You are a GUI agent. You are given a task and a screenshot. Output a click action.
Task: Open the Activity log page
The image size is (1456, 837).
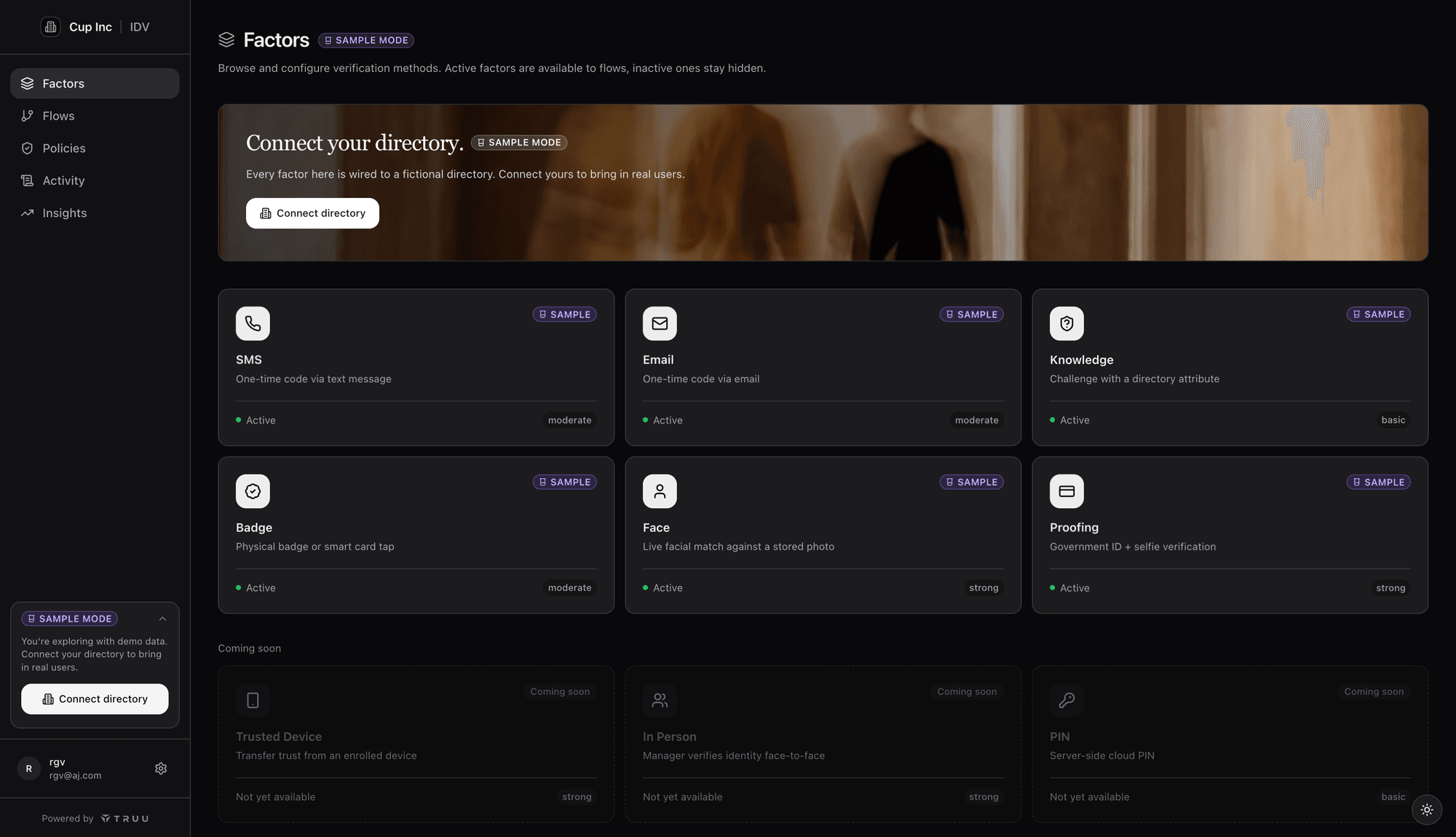pos(95,181)
